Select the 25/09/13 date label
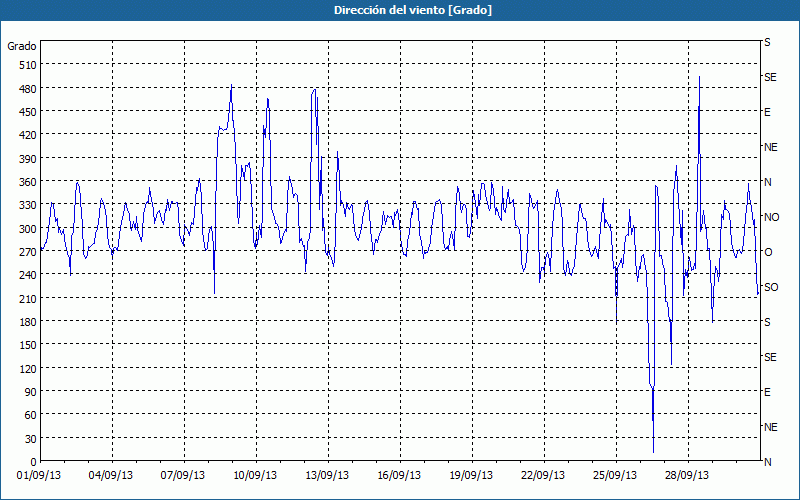The image size is (800, 500). click(x=615, y=475)
